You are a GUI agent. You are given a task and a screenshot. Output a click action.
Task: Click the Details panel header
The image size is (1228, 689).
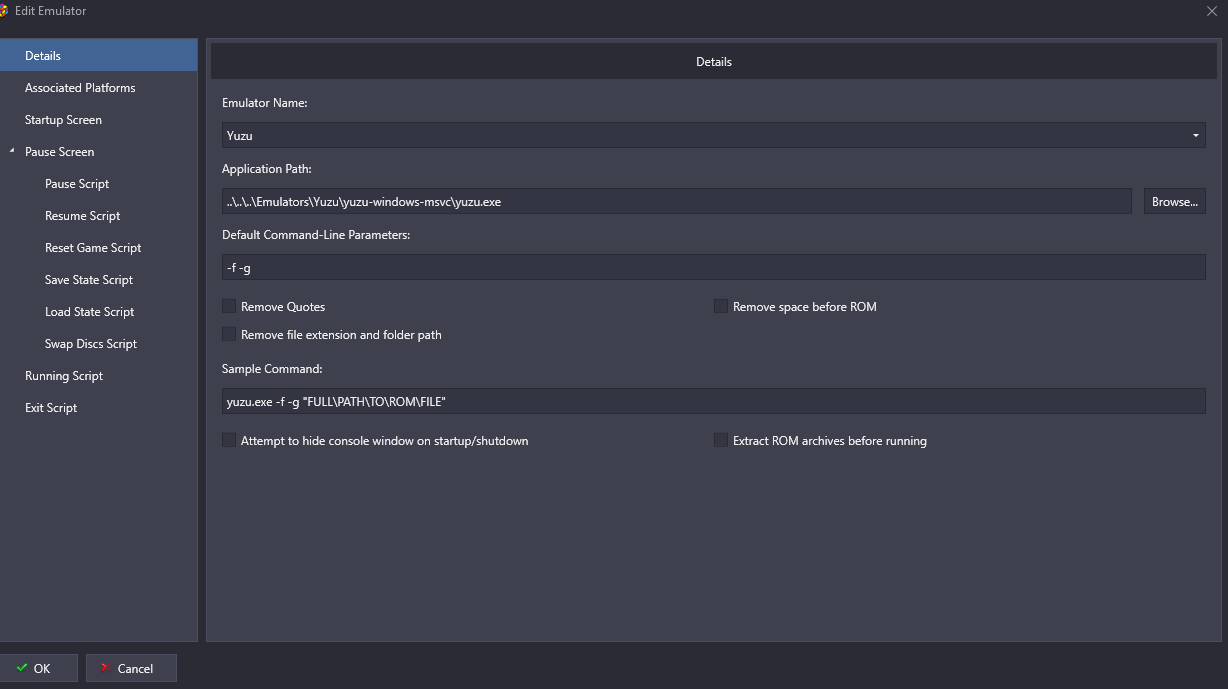click(x=713, y=61)
